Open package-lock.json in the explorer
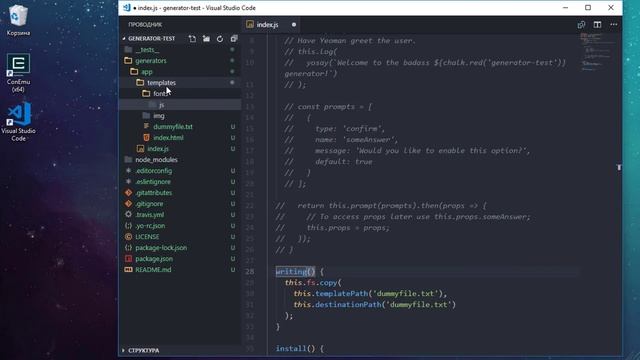 click(161, 248)
